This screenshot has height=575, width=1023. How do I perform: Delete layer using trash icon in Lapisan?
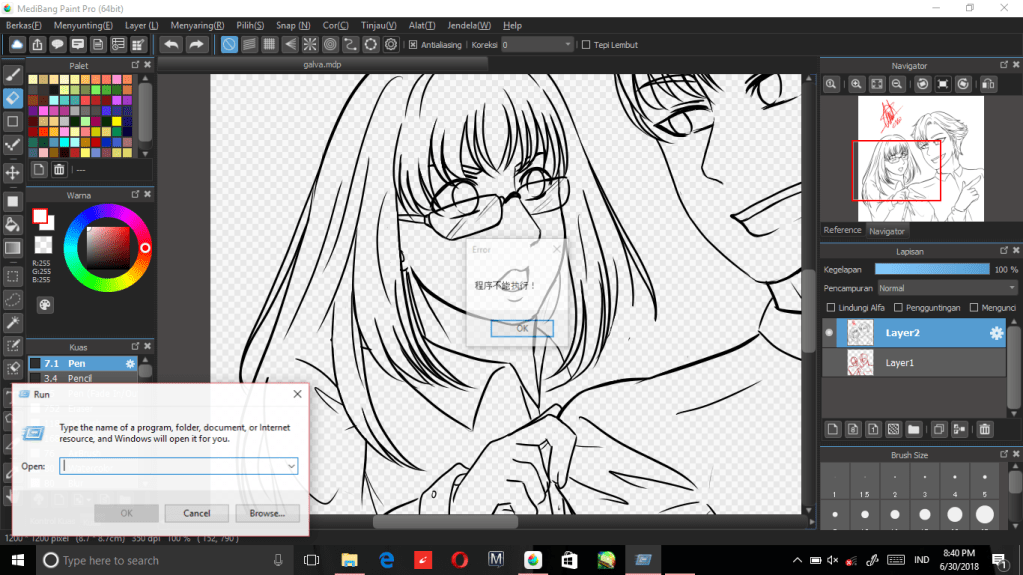pos(985,429)
